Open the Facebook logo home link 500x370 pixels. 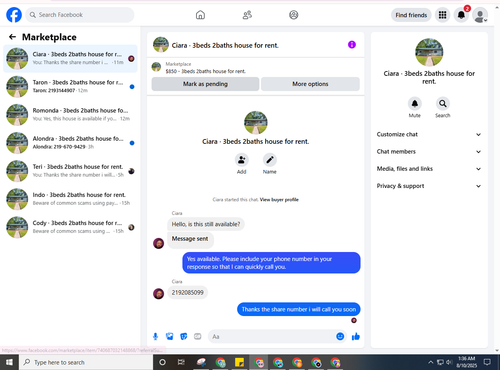click(14, 15)
